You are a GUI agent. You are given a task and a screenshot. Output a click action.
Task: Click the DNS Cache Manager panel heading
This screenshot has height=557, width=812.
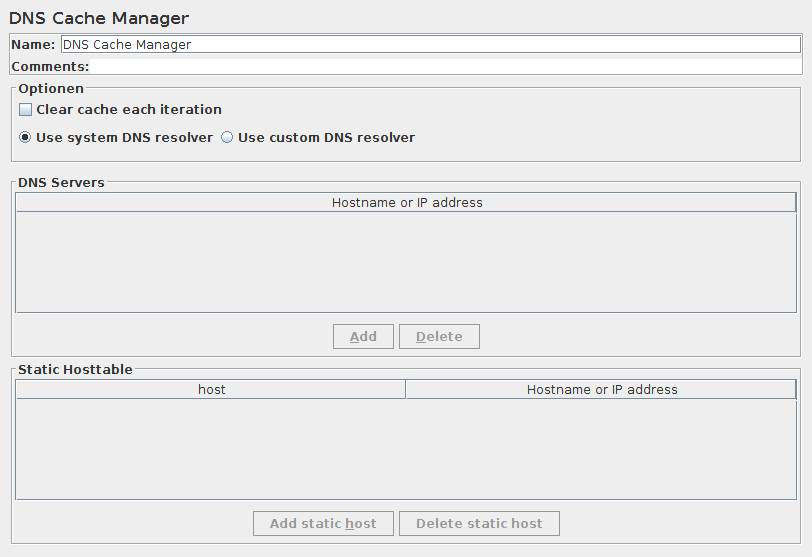click(98, 19)
